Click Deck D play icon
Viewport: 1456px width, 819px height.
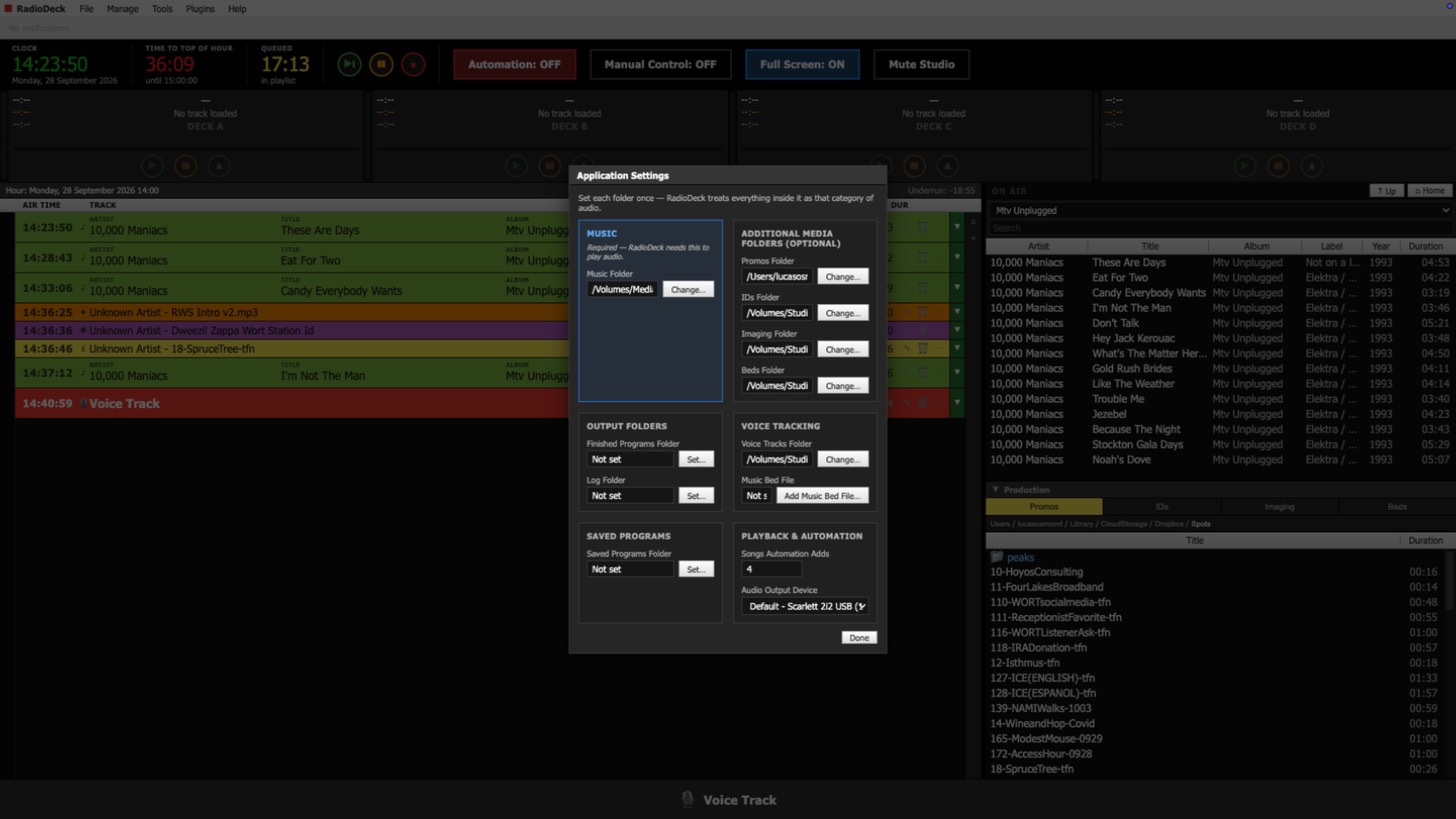(1244, 166)
